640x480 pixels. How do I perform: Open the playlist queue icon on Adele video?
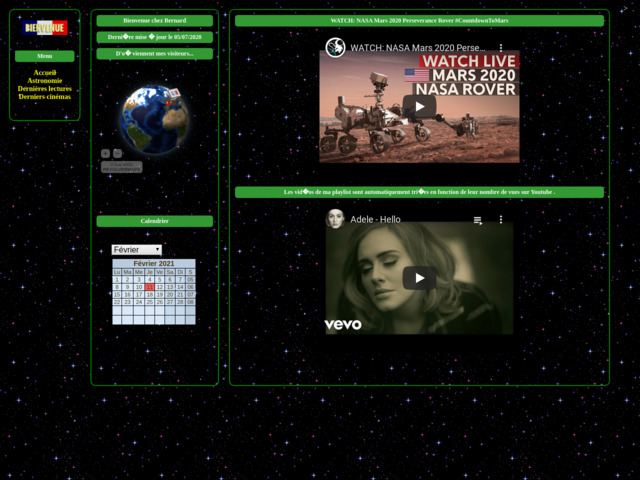point(478,219)
